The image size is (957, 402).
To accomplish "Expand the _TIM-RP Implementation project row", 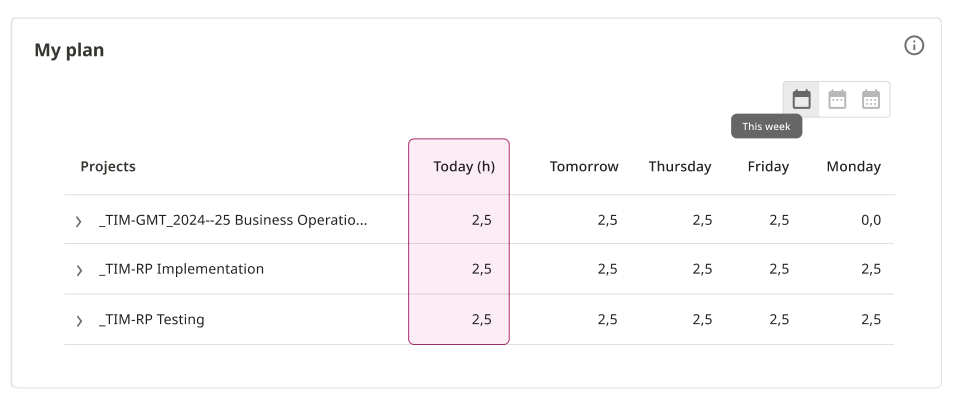I will pyautogui.click(x=79, y=270).
